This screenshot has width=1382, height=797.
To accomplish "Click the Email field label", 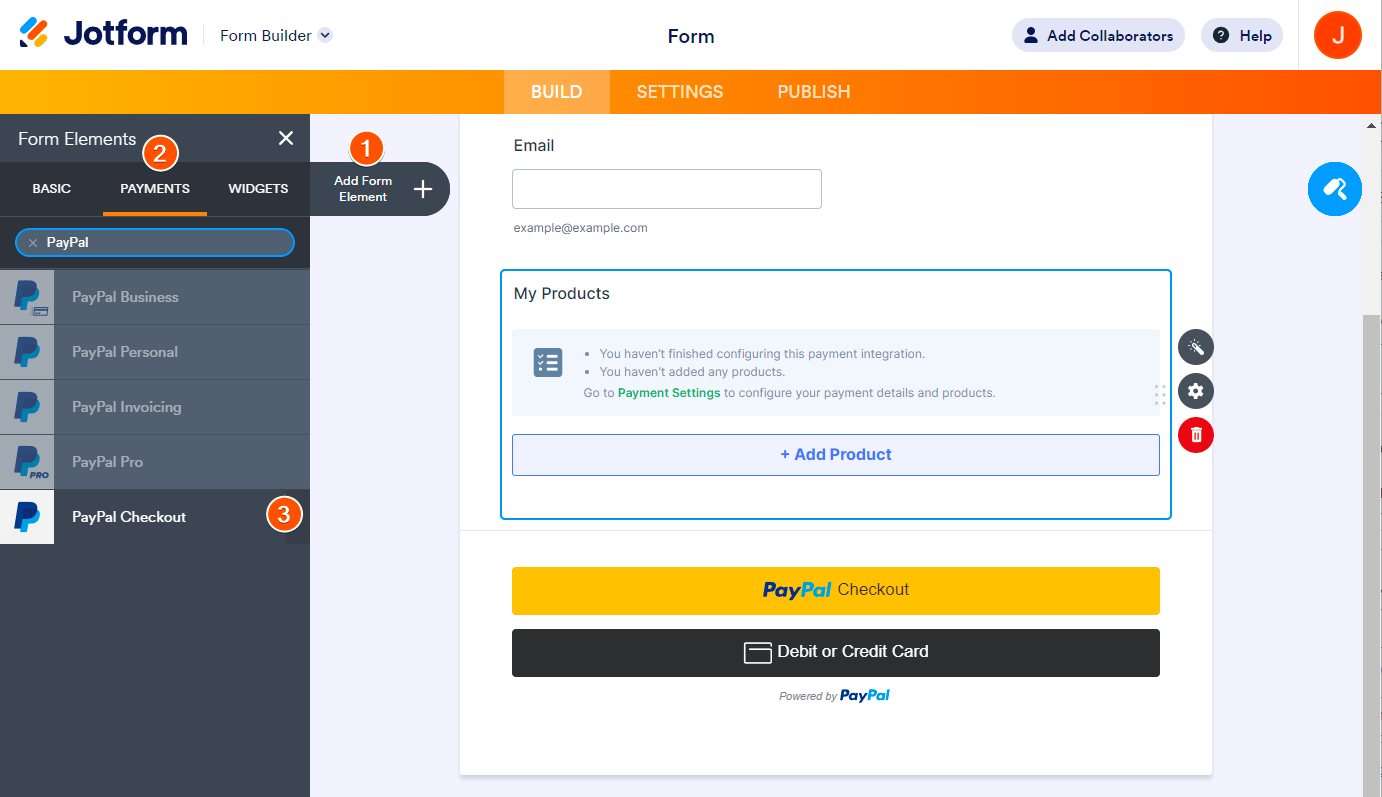I will (x=534, y=146).
